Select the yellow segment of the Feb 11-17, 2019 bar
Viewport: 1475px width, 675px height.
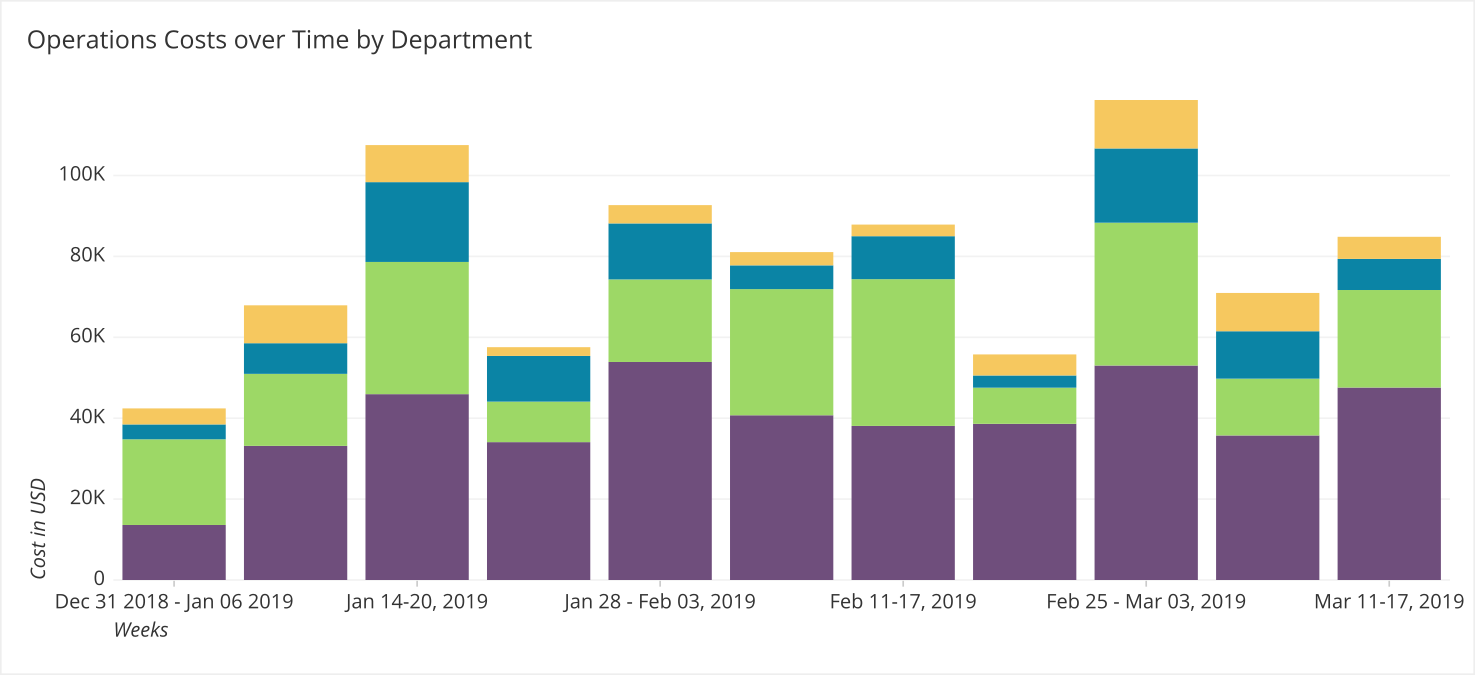tap(903, 230)
